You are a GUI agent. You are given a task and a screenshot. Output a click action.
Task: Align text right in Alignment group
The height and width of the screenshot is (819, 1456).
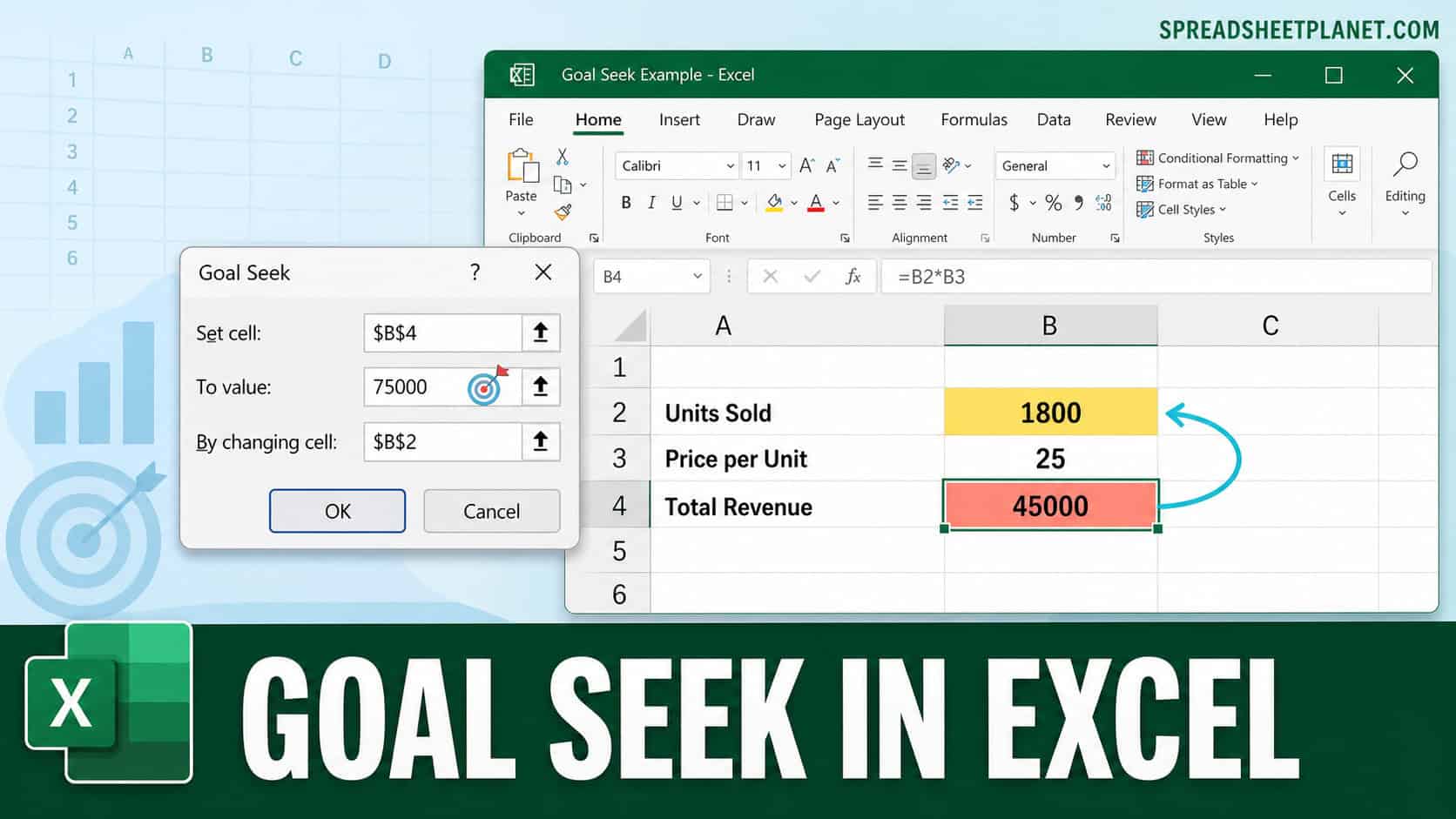tap(924, 203)
